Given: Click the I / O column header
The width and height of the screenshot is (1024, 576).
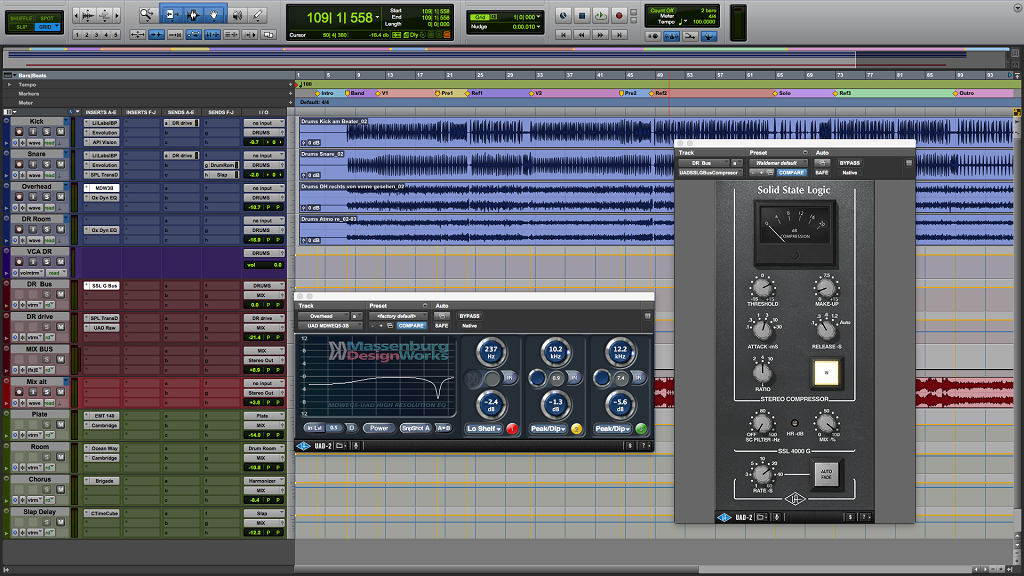Looking at the screenshot, I should (264, 112).
